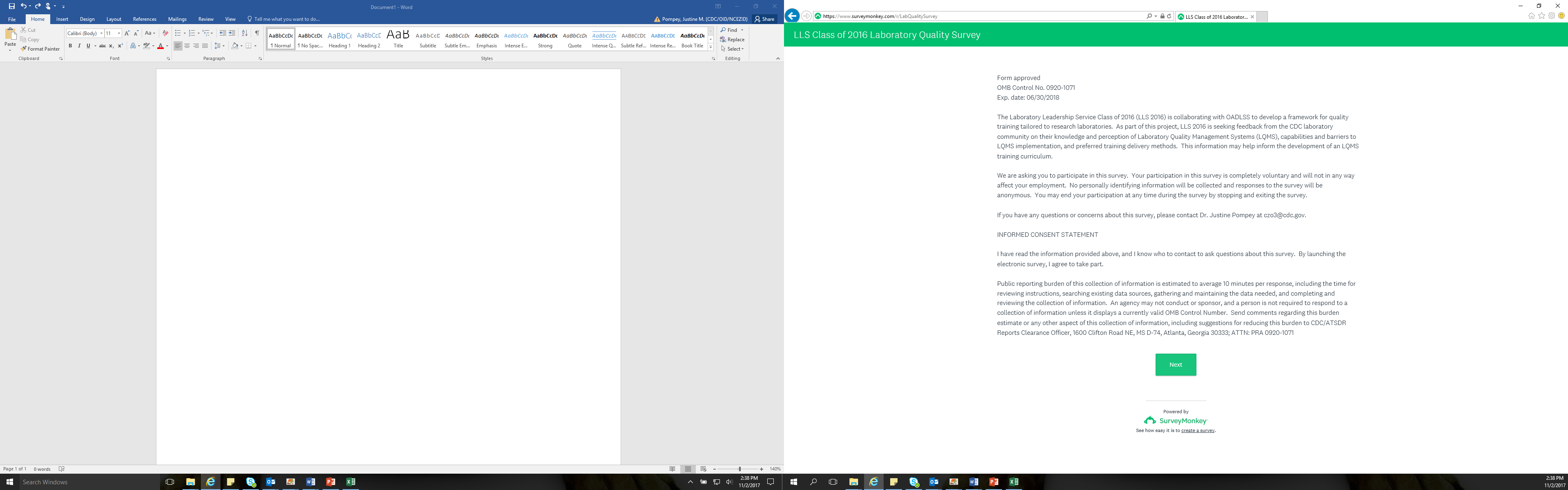Grow the font size
1568x490 pixels.
pos(127,33)
